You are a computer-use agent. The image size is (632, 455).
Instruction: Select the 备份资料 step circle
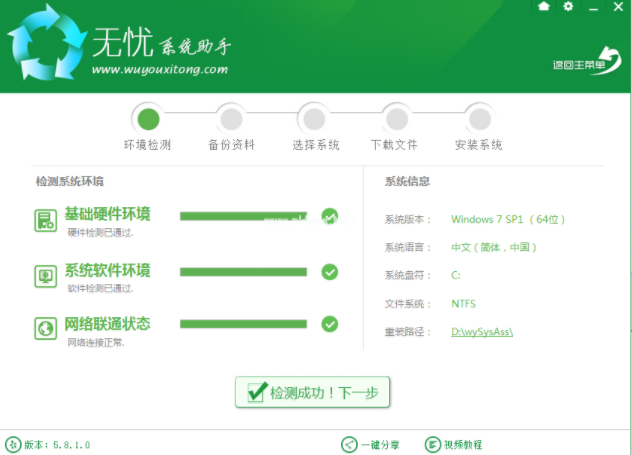pos(231,119)
